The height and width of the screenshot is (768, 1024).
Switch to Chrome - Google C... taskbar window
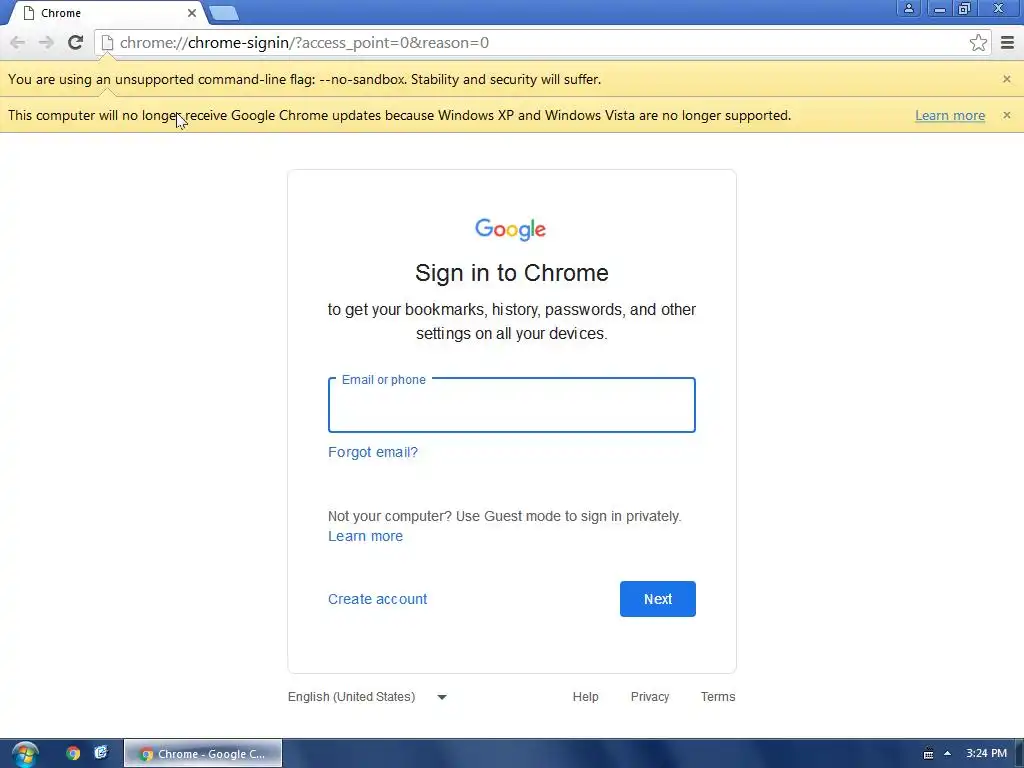pyautogui.click(x=203, y=754)
